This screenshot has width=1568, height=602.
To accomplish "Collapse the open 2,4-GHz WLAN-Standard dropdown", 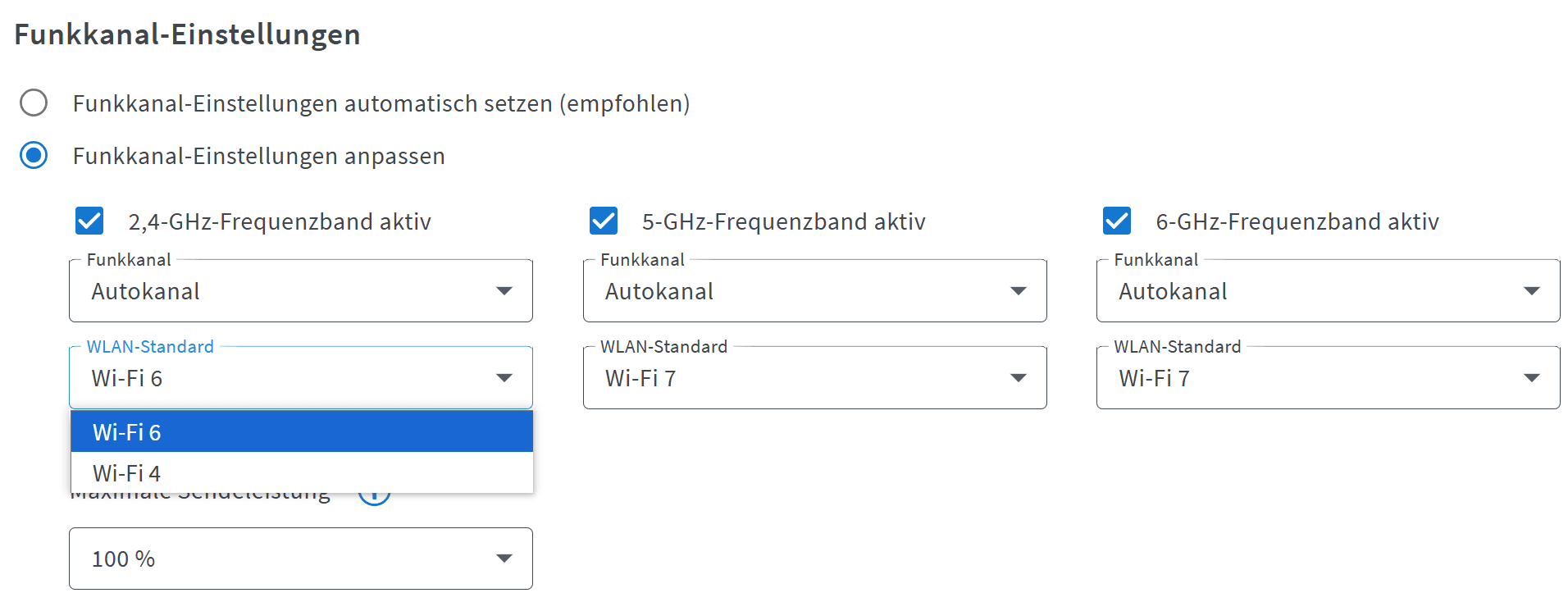I will pyautogui.click(x=504, y=378).
